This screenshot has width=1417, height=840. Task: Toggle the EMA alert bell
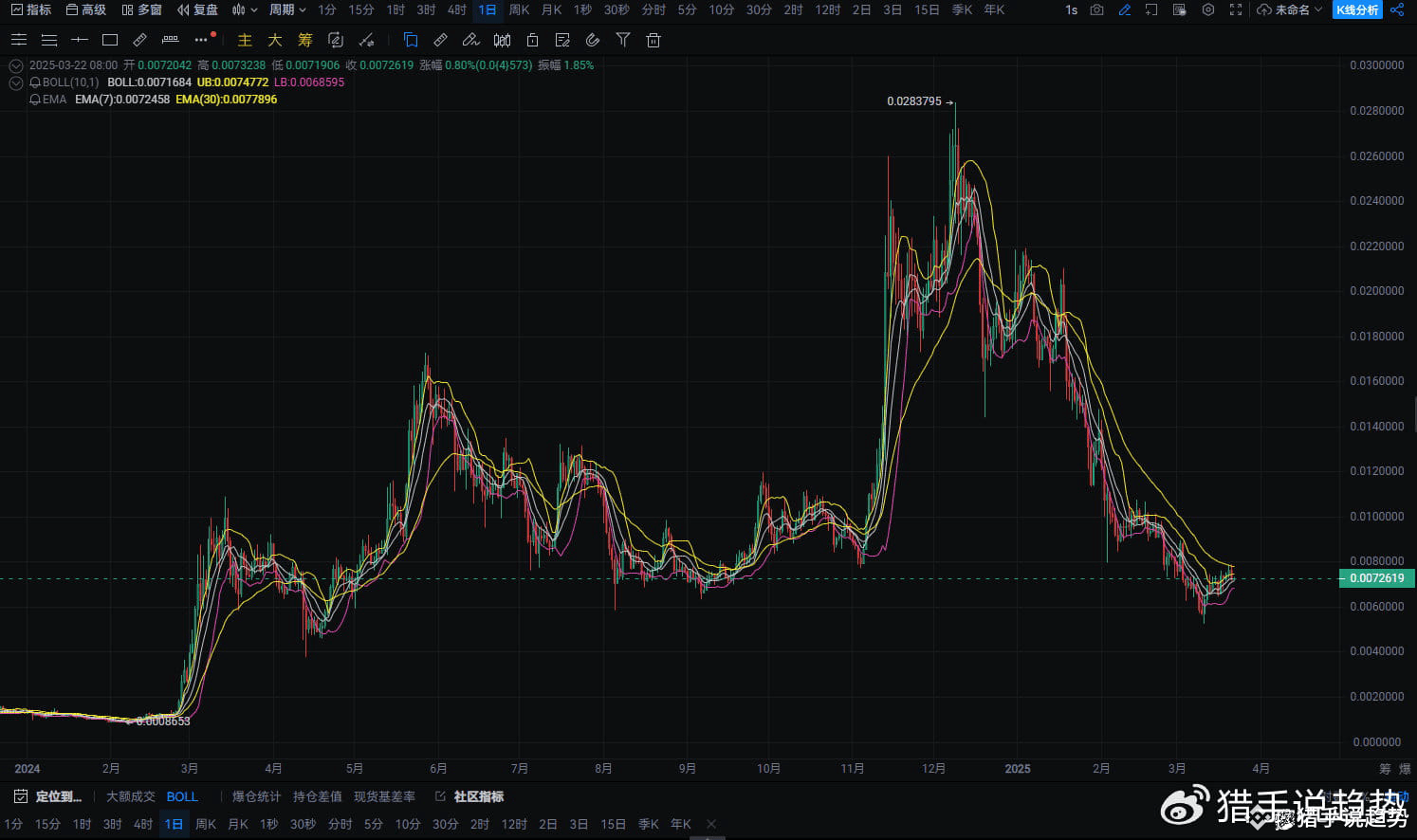click(35, 100)
